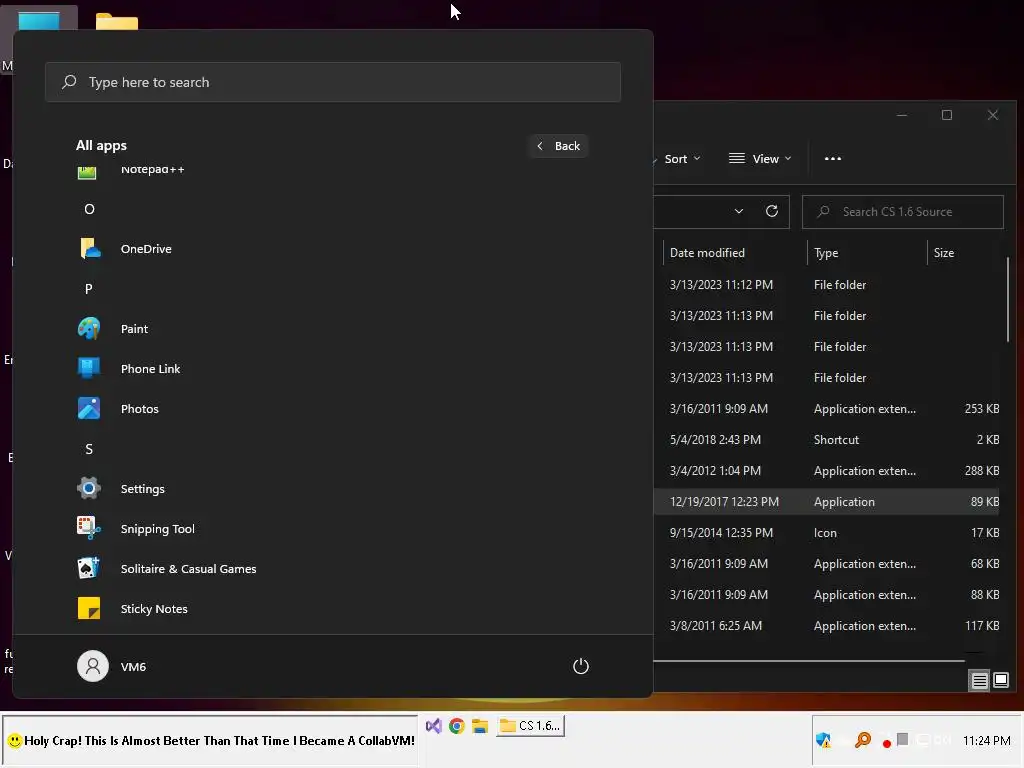1024x768 pixels.
Task: Select the Application row dated 12/19/2017
Action: [826, 502]
